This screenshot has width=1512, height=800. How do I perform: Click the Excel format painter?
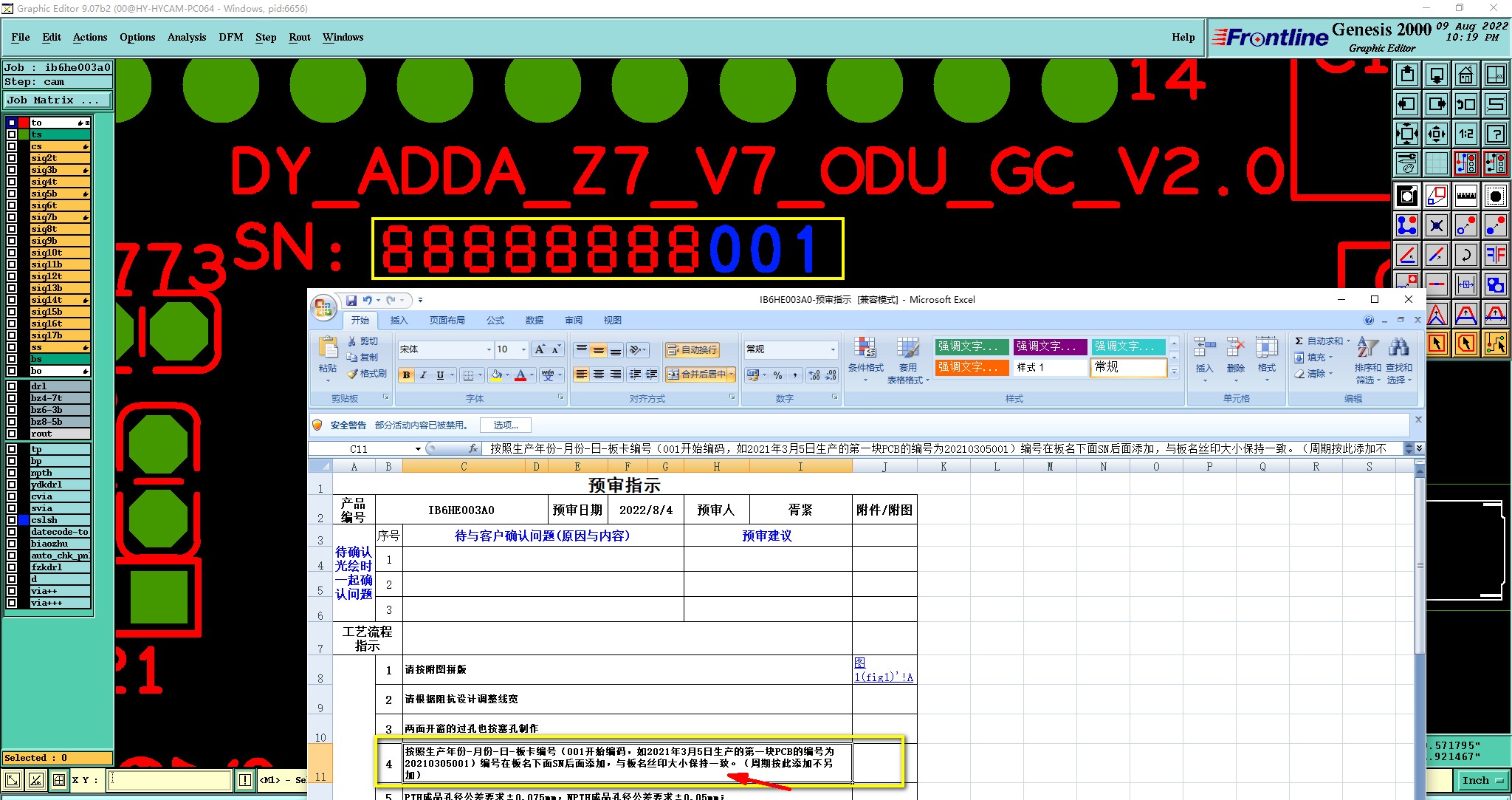coord(367,374)
